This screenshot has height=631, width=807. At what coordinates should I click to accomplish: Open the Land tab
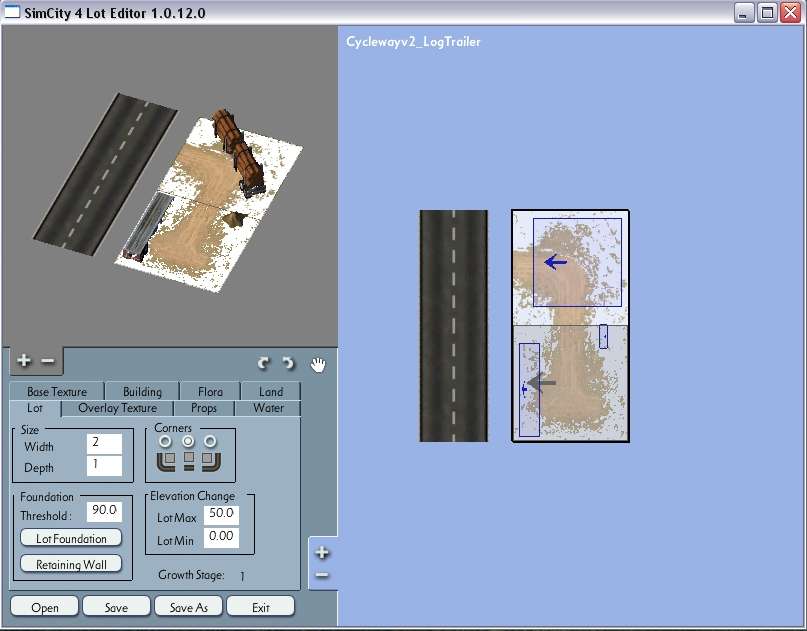point(271,392)
